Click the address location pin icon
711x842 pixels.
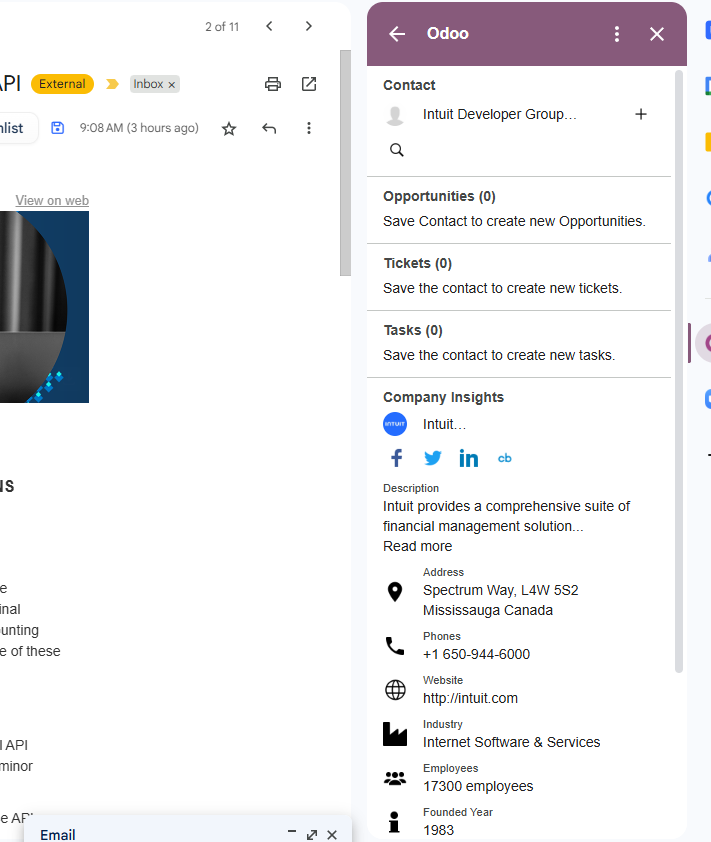(x=395, y=592)
